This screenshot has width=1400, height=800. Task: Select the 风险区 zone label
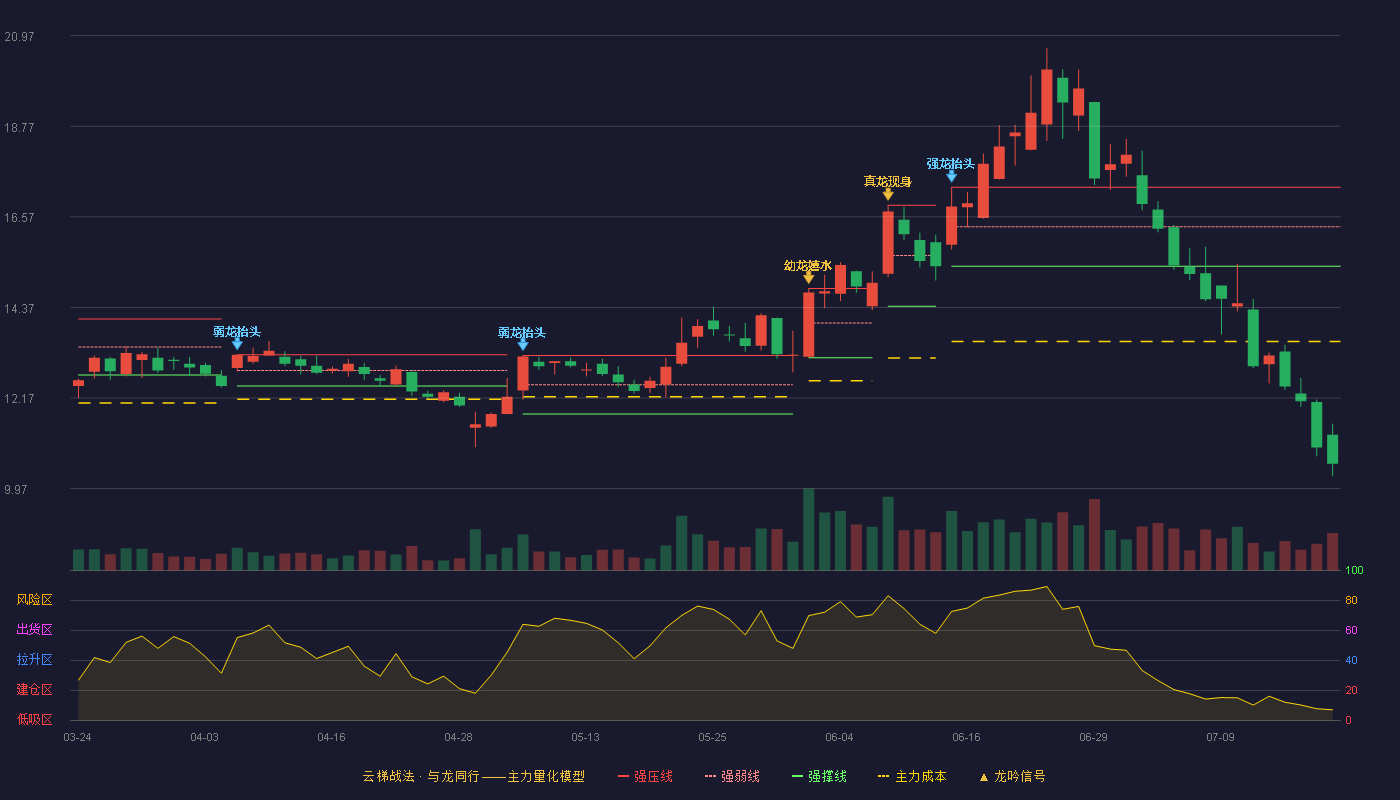point(34,600)
